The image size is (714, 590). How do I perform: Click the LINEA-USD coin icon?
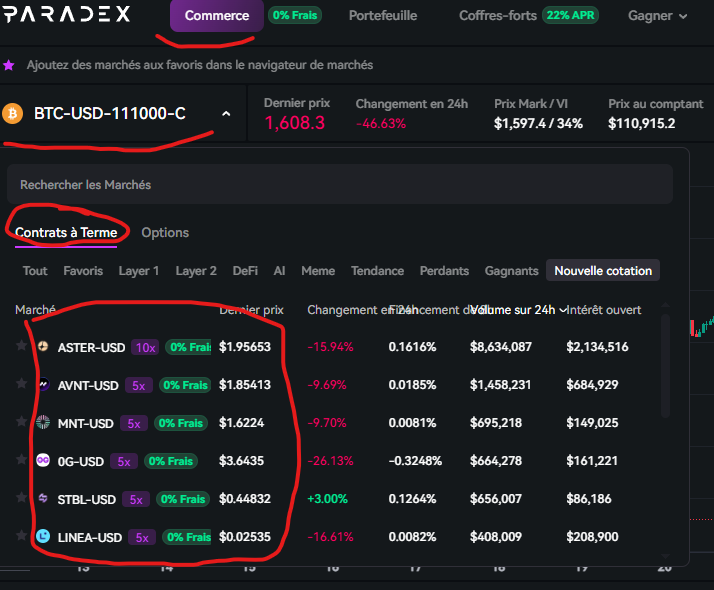(x=43, y=536)
